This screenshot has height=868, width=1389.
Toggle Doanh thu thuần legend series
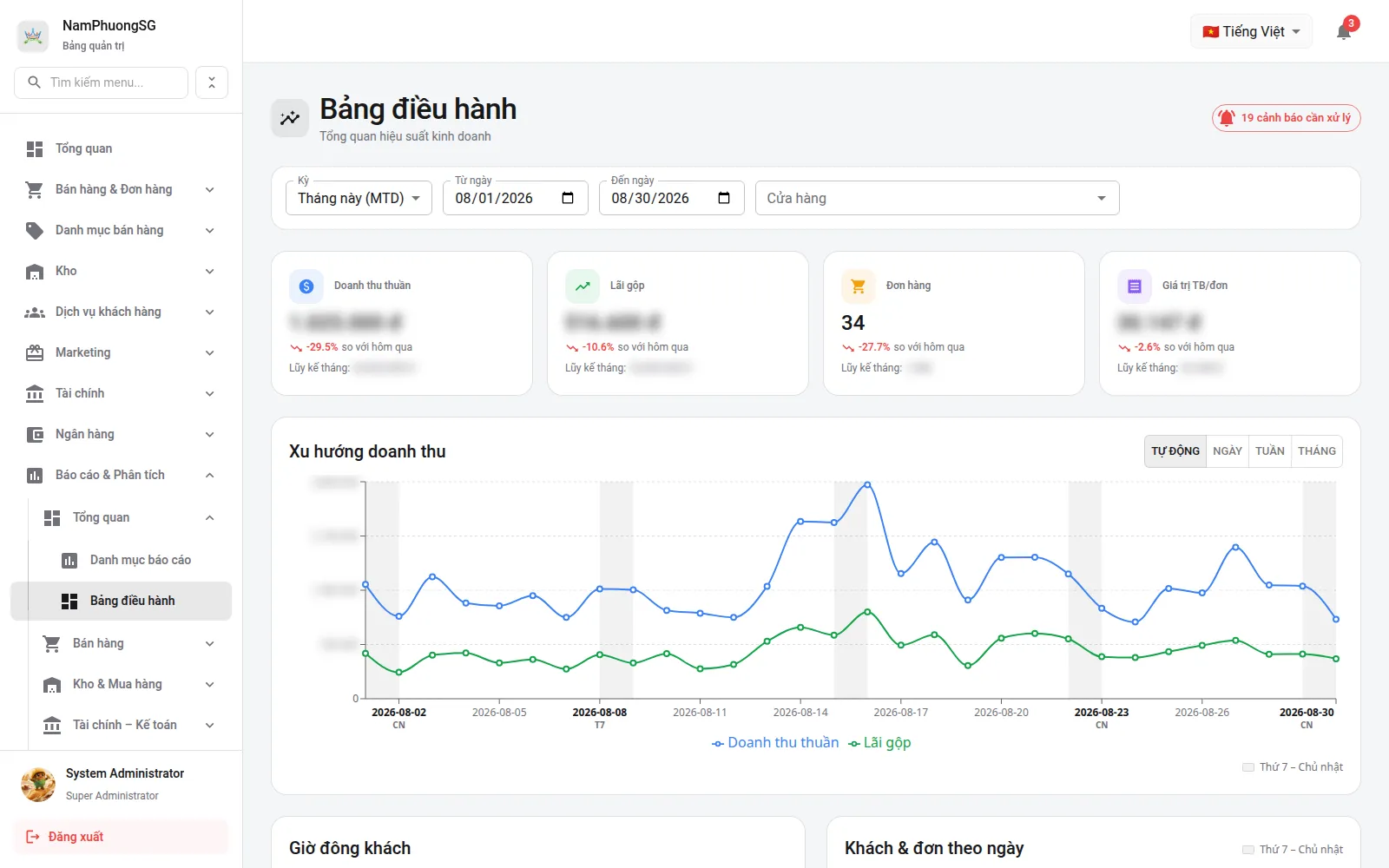point(775,743)
